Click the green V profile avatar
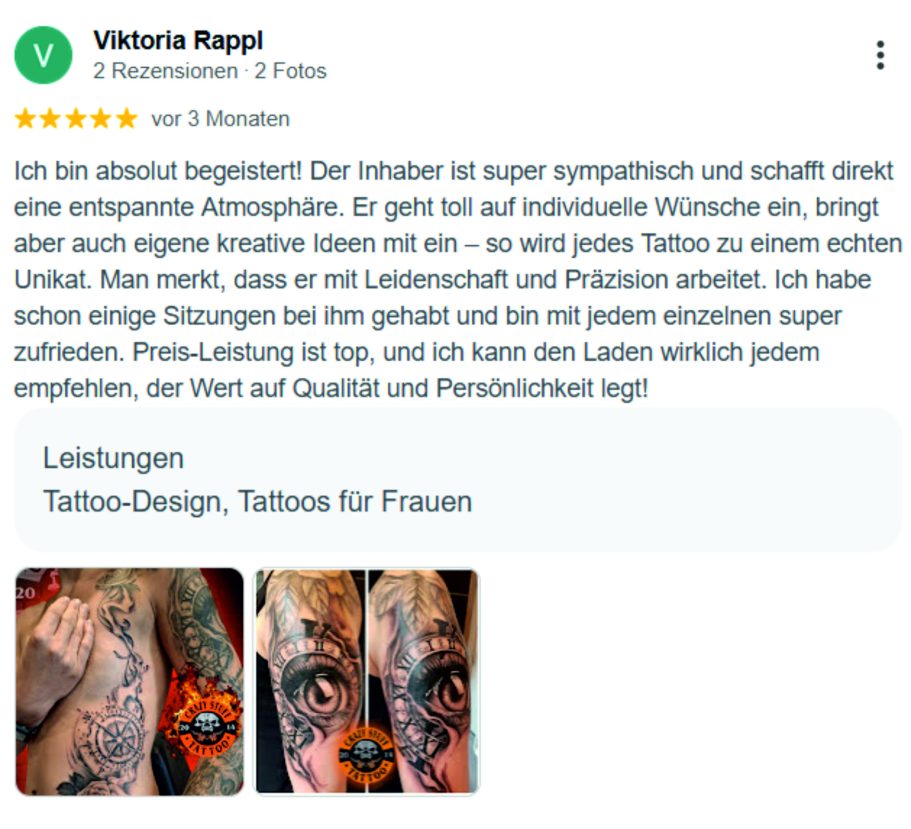 click(x=43, y=55)
